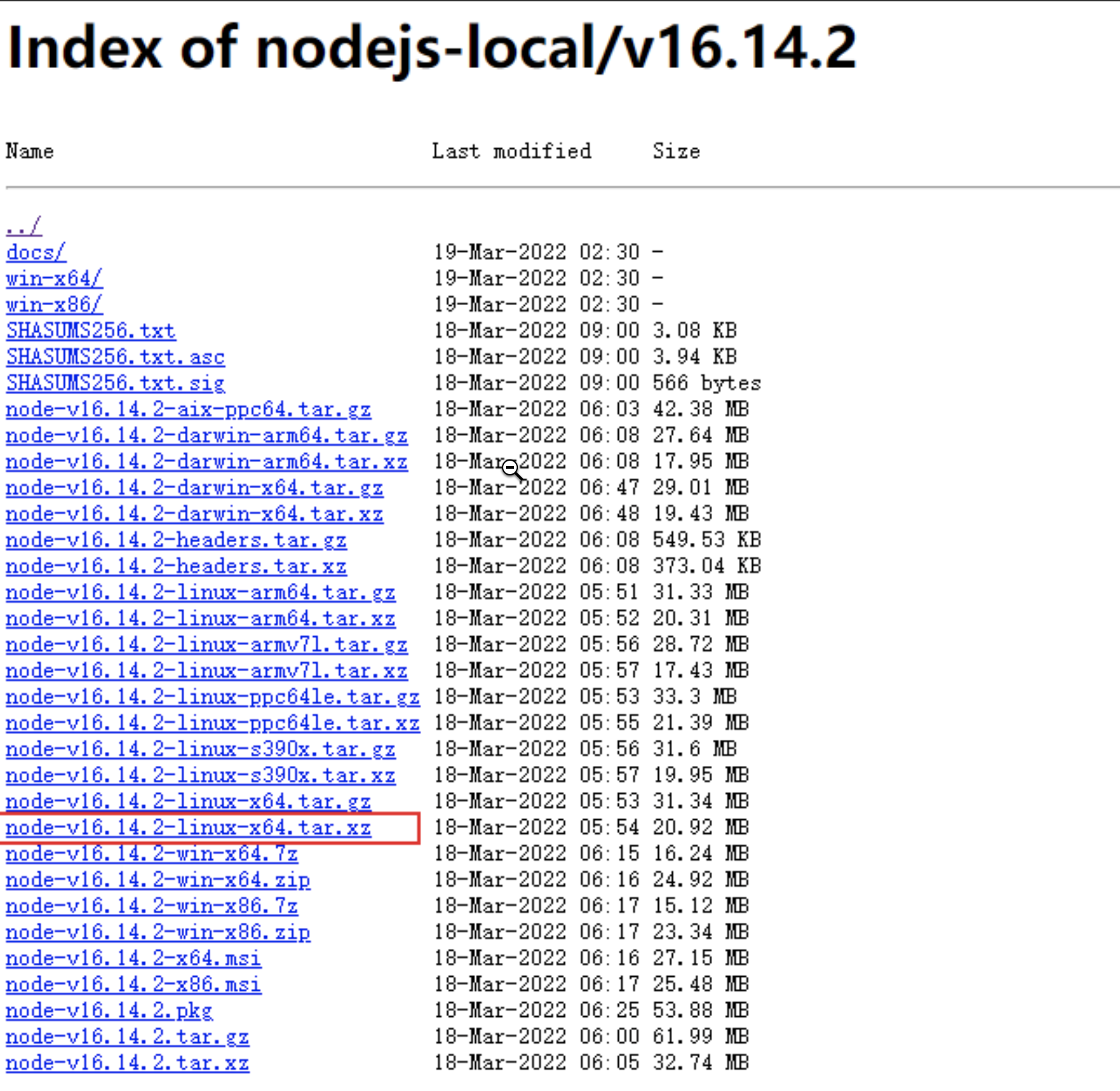Open node-v16.14.2-linux-armv7l.tar.gz link
This screenshot has height=1091, width=1120.
[x=206, y=644]
